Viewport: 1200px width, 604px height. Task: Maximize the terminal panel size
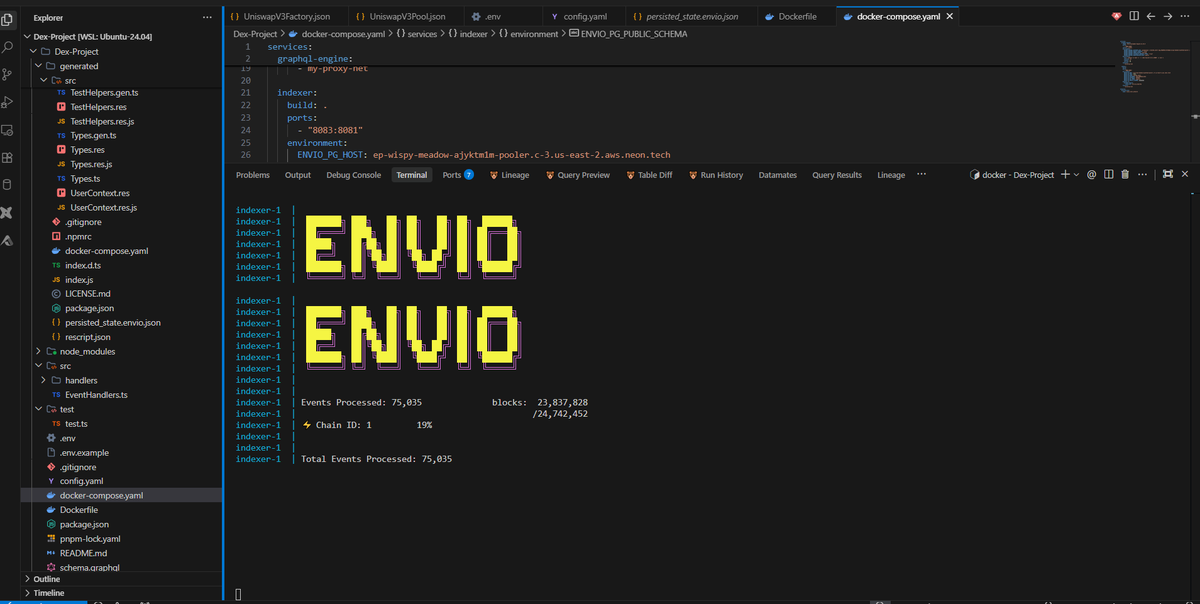1167,174
